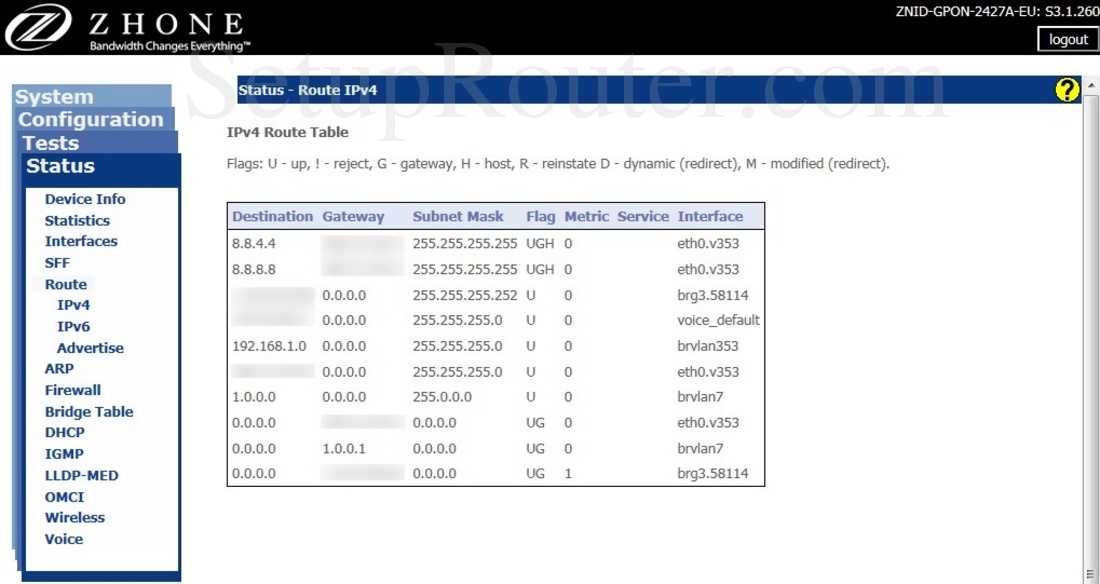Viewport: 1100px width, 584px height.
Task: Select the IPv4 route view
Action: pos(73,305)
